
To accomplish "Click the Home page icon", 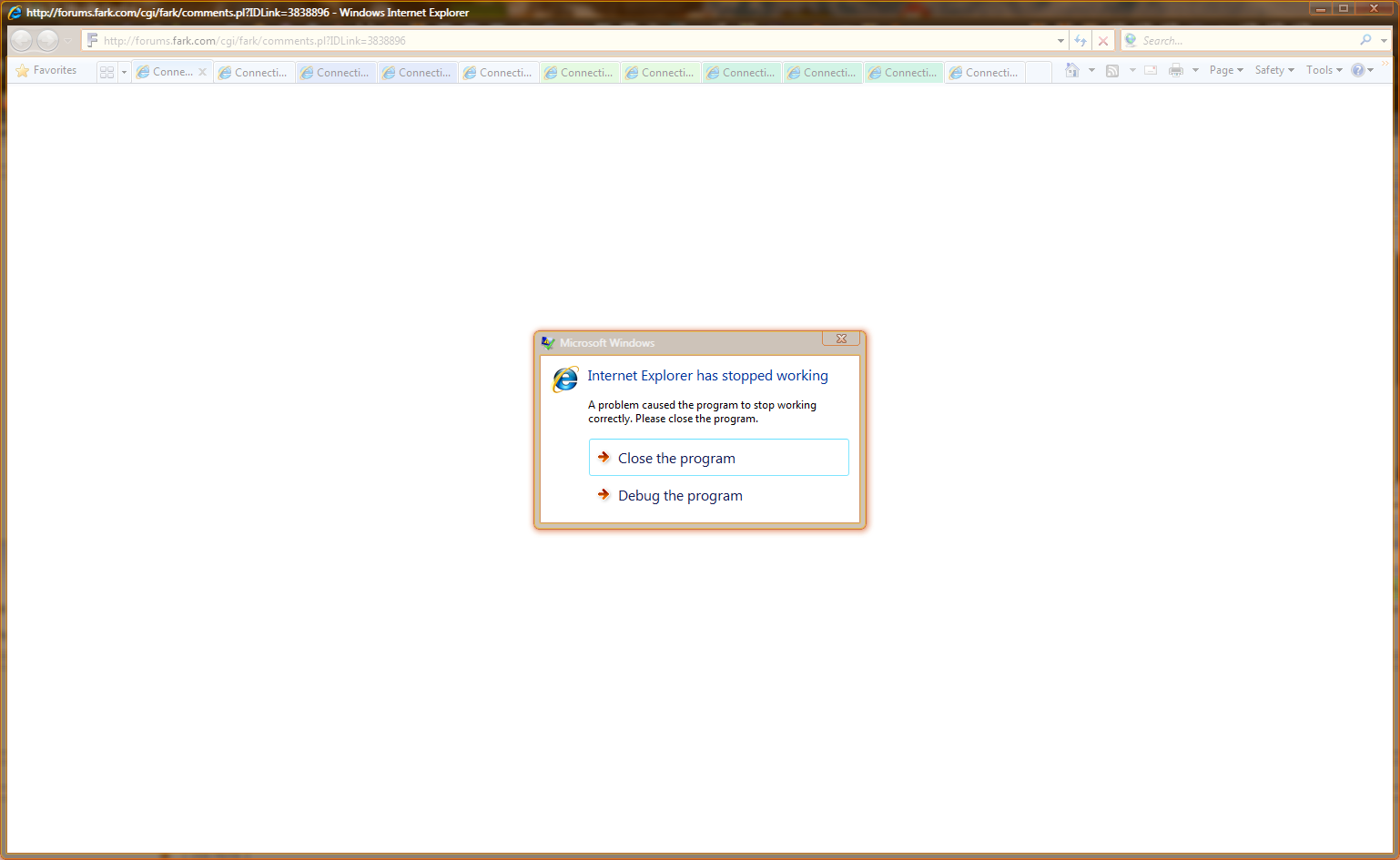I will coord(1072,70).
